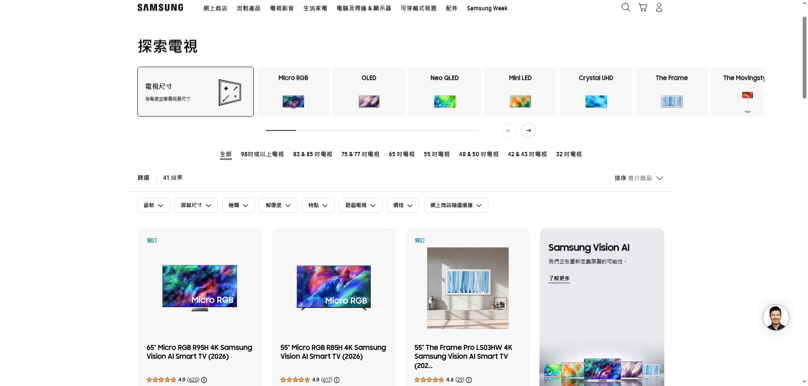Open the user account icon
808x386 pixels.
click(x=659, y=7)
